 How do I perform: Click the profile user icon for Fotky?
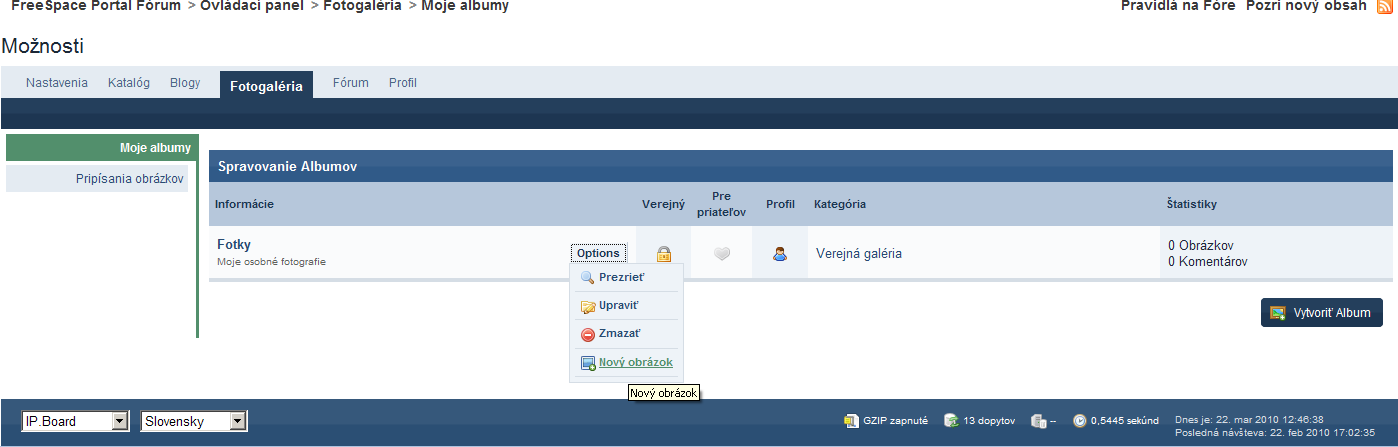[780, 254]
